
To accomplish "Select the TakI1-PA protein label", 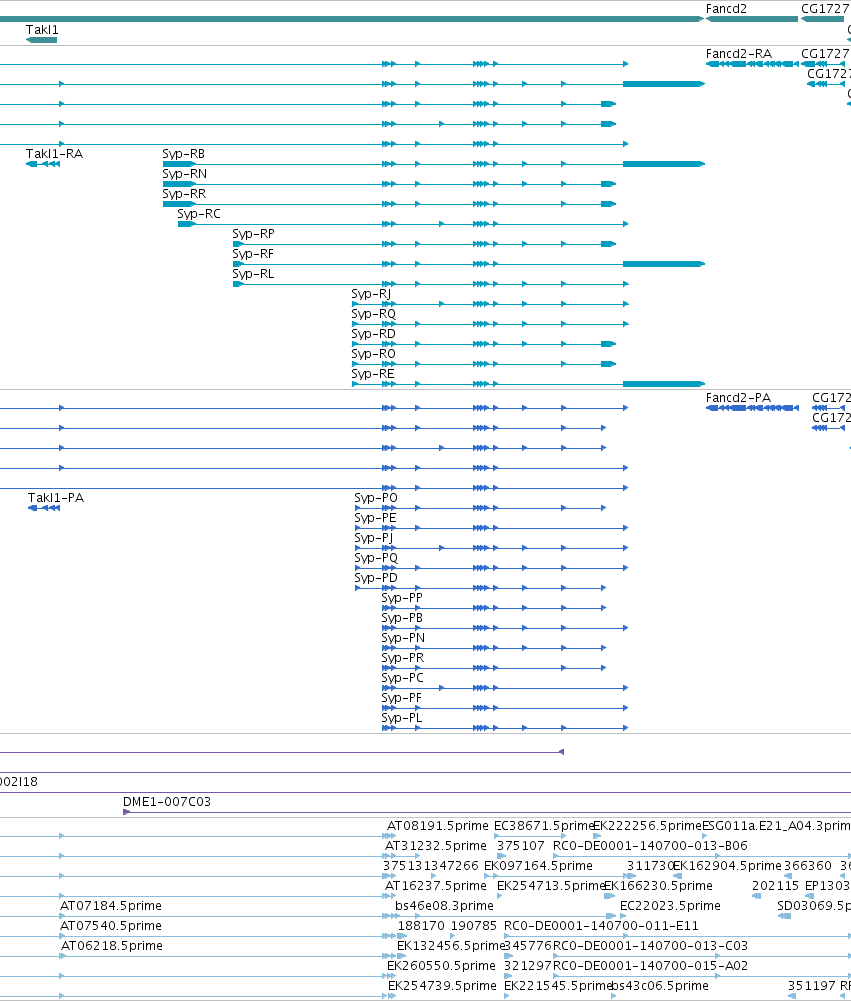I will (56, 498).
